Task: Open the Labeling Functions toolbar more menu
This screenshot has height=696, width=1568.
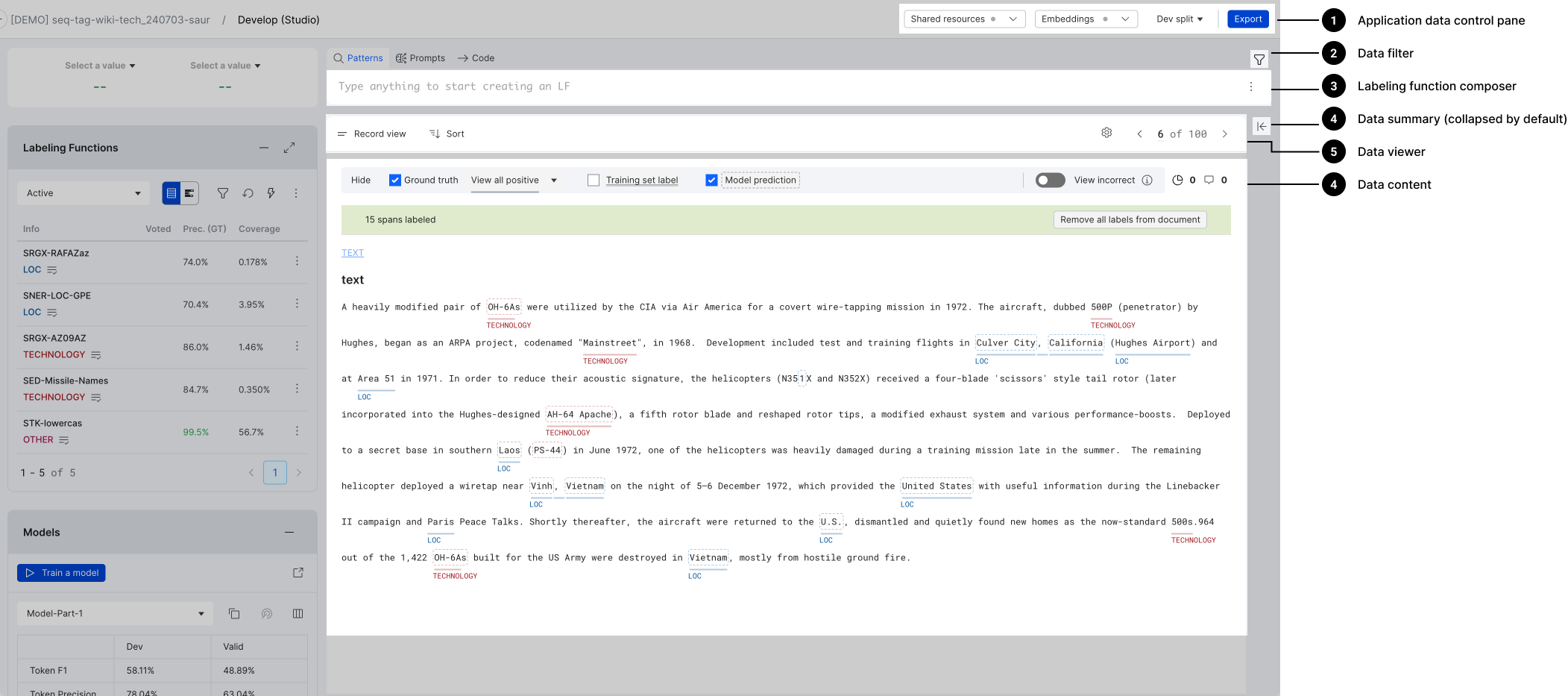Action: point(296,193)
